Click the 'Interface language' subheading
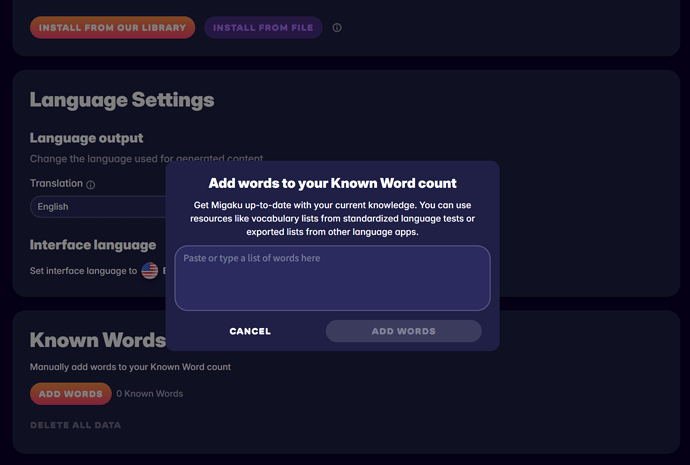Viewport: 690px width, 465px height. coord(93,245)
